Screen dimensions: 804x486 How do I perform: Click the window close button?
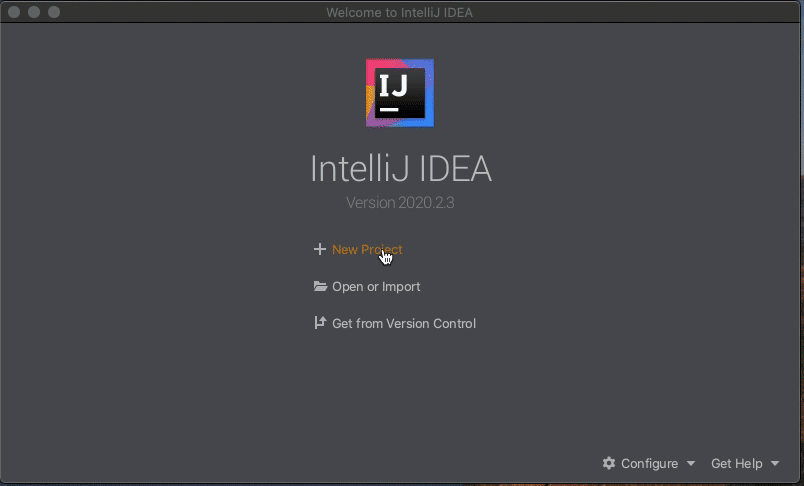pyautogui.click(x=14, y=12)
